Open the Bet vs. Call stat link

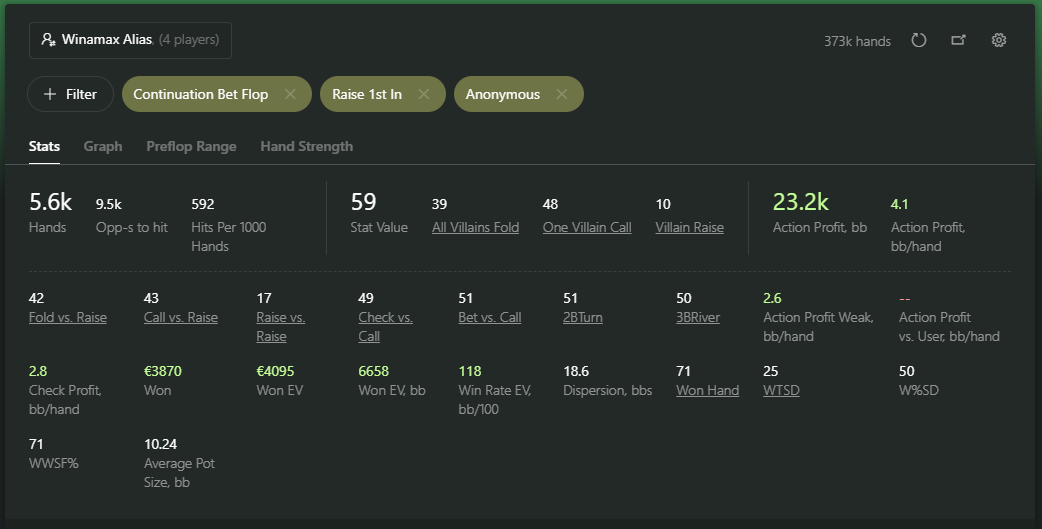490,318
